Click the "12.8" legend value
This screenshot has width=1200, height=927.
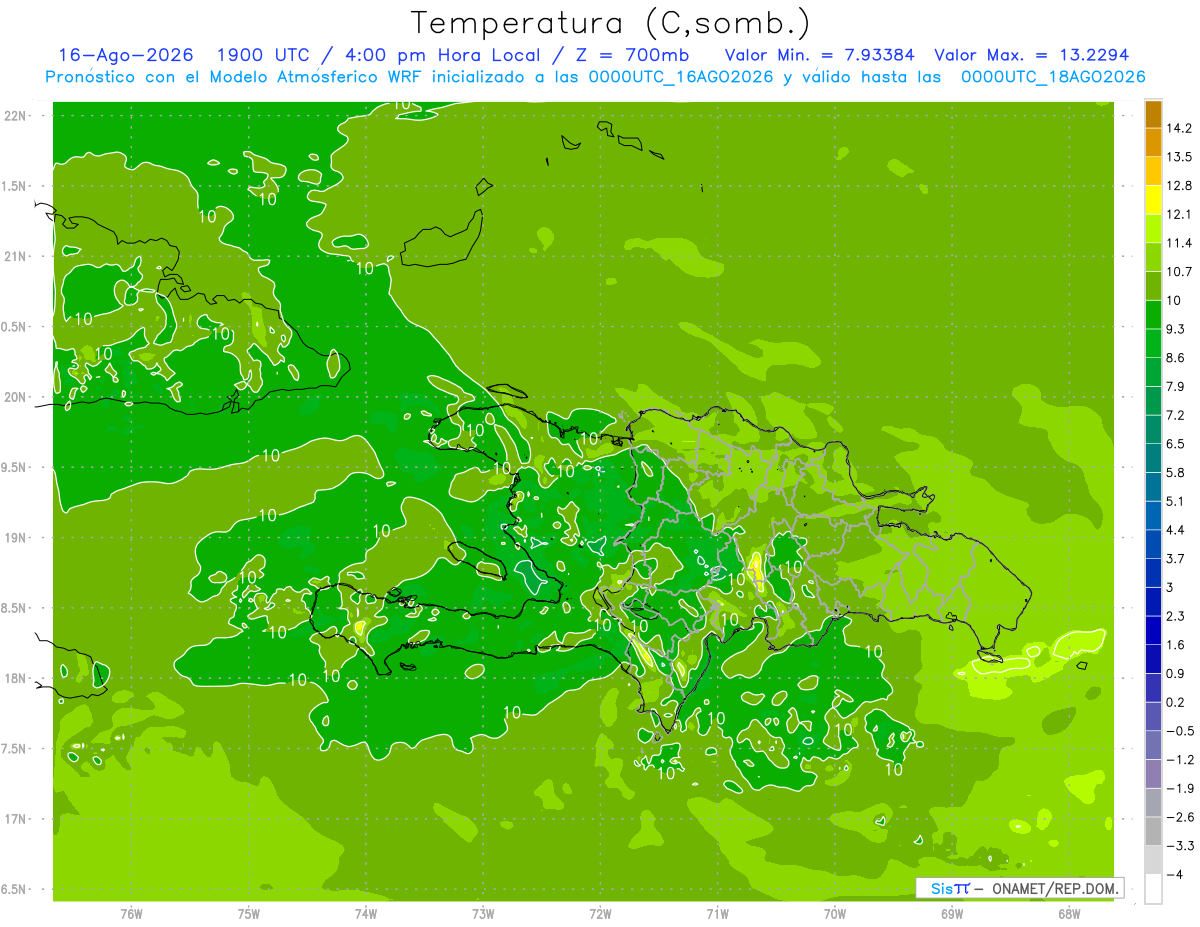1179,185
